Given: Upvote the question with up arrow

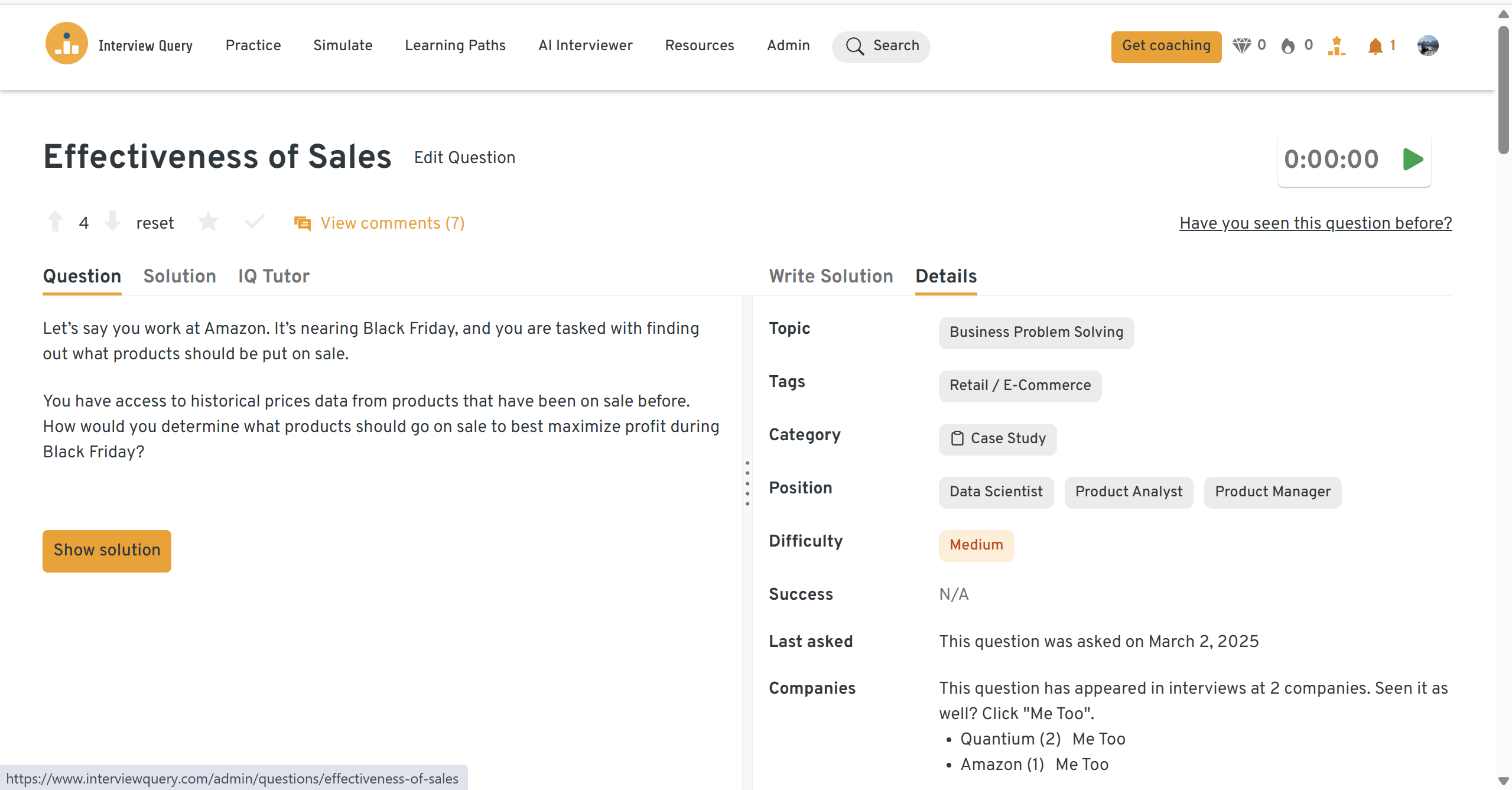Looking at the screenshot, I should click(56, 222).
